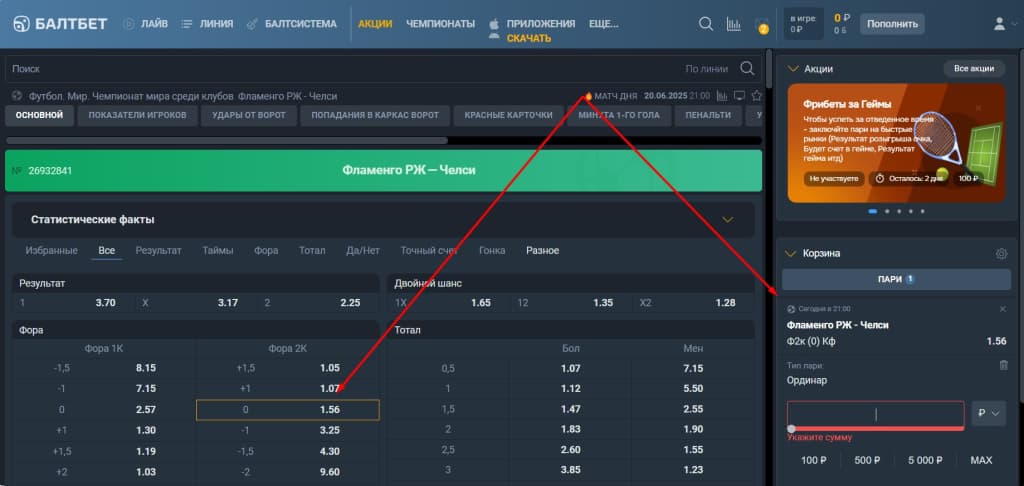The image size is (1024, 486).
Task: Open Приложения menu item
Action: click(541, 24)
